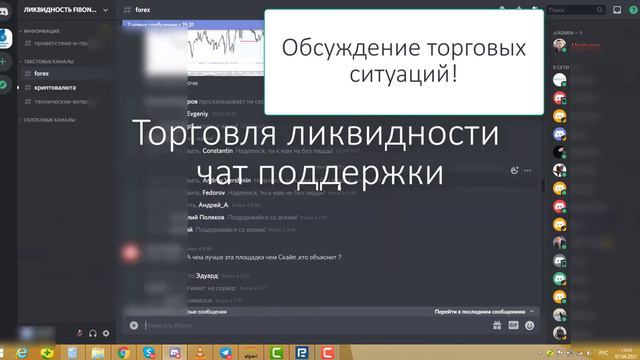The width and height of the screenshot is (640, 360).
Task: Select the blue server icon in sidebar
Action: [x=5, y=39]
